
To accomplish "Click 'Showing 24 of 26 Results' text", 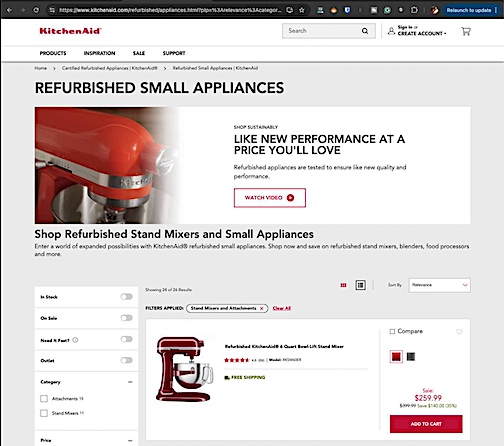I will (x=168, y=290).
